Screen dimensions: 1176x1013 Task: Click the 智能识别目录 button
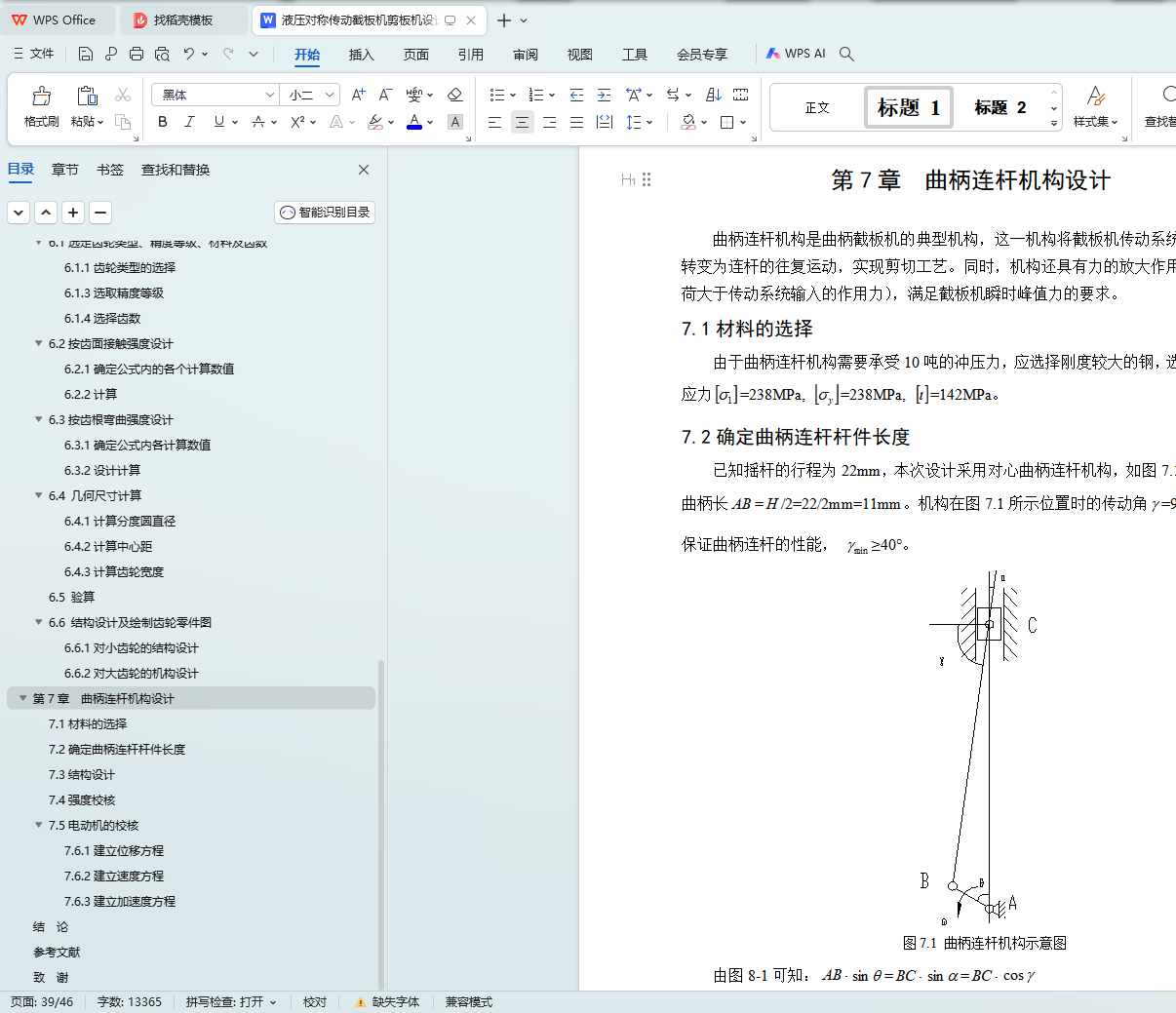pos(325,213)
